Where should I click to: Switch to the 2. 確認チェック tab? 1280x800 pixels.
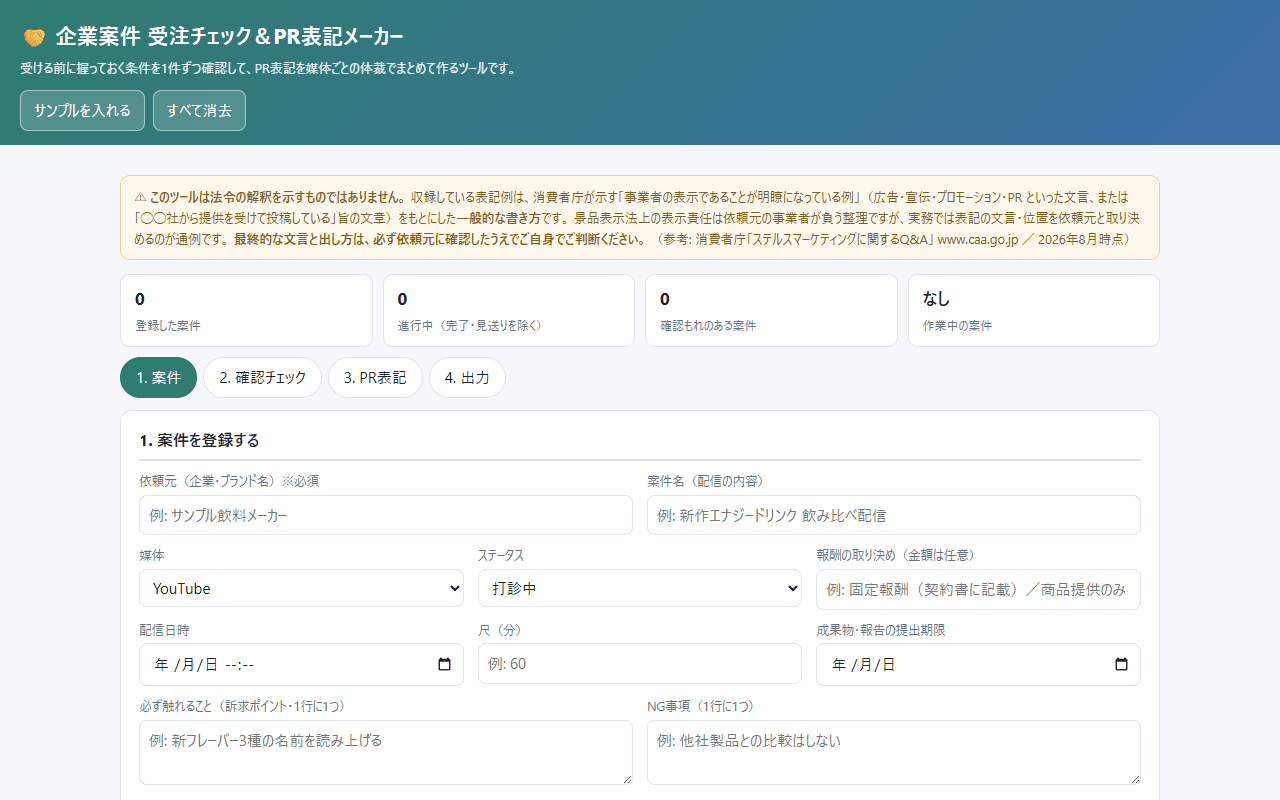(x=262, y=377)
